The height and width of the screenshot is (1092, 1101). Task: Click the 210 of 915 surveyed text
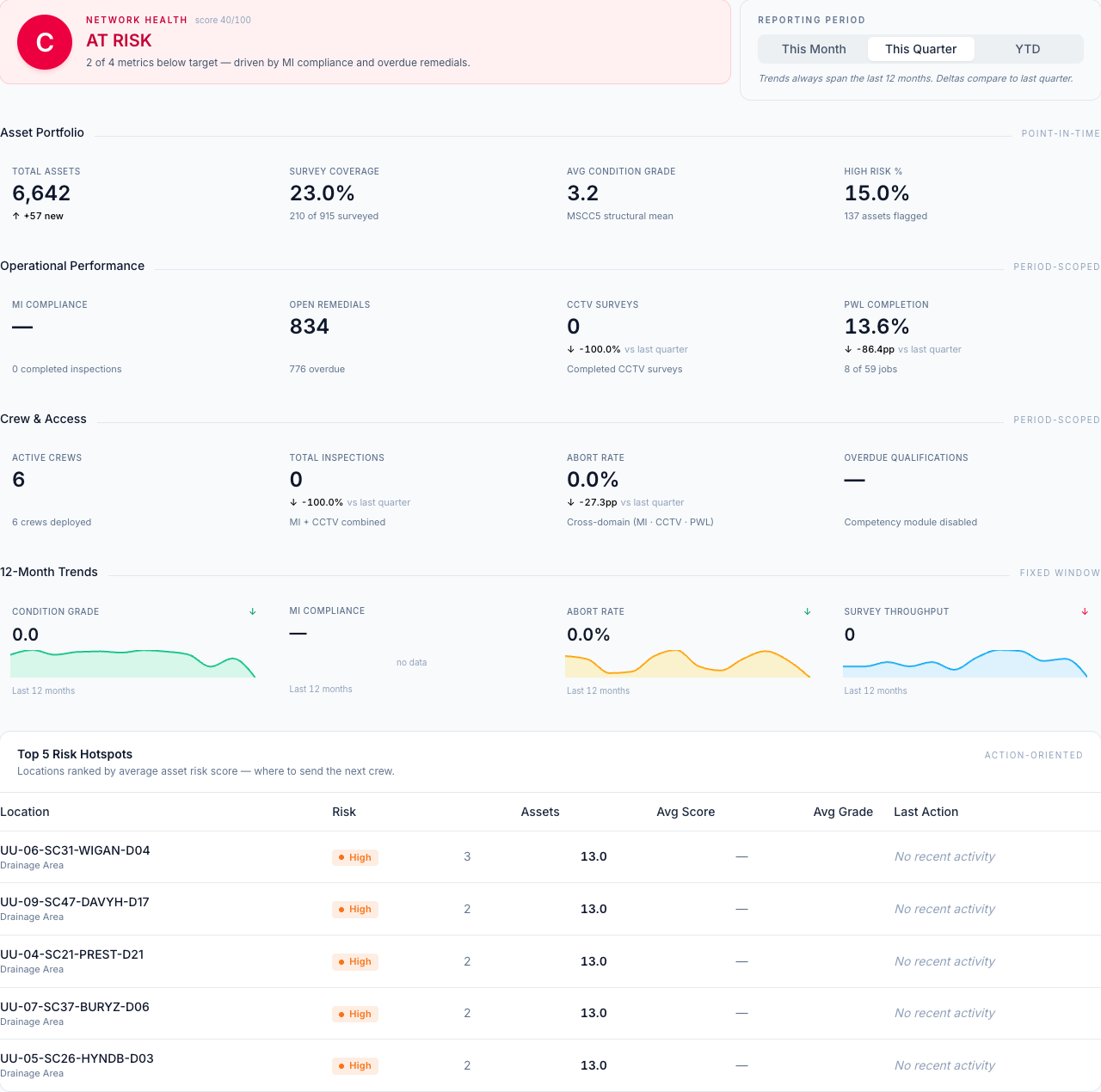334,216
